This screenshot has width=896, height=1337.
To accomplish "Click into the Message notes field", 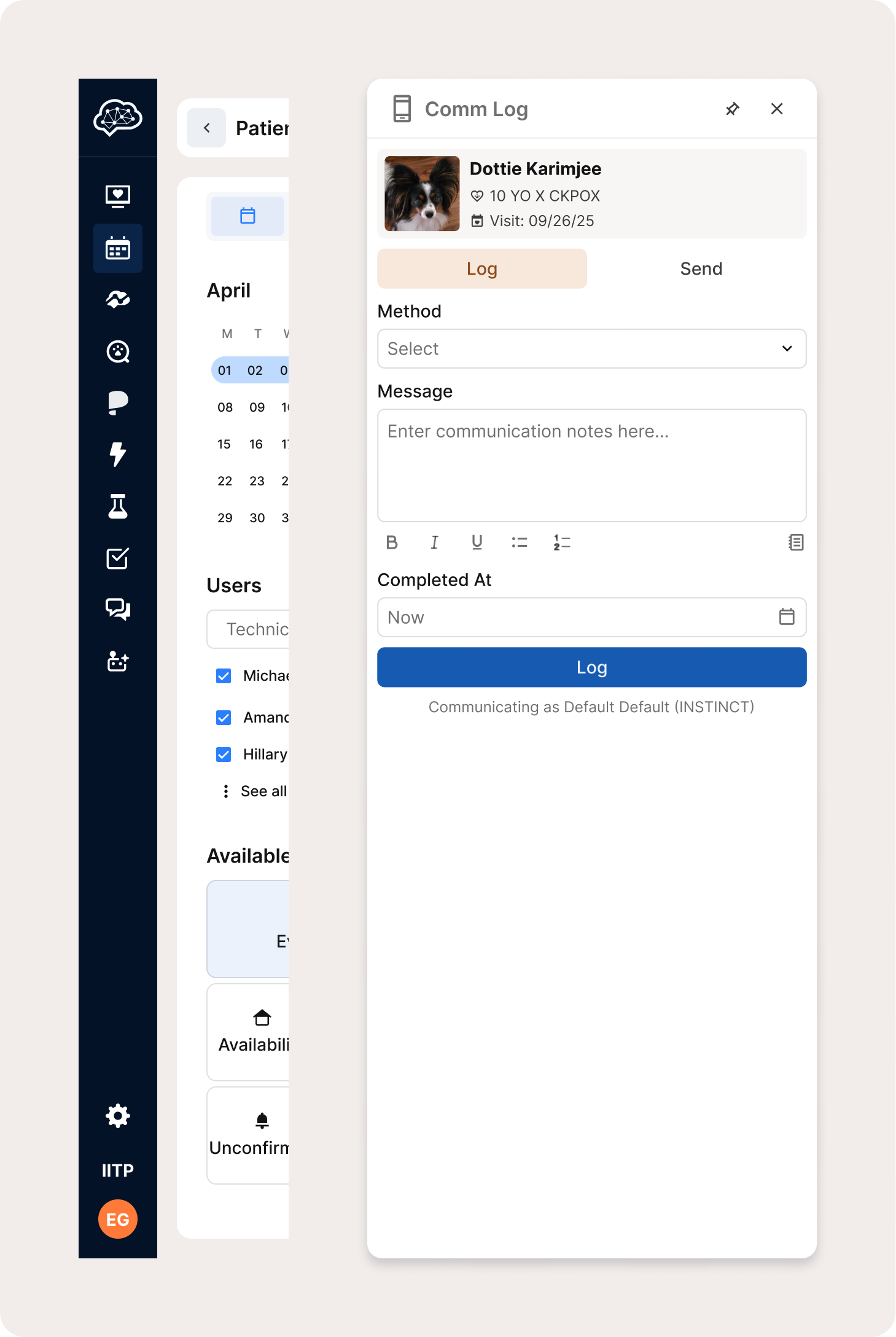I will 591,465.
